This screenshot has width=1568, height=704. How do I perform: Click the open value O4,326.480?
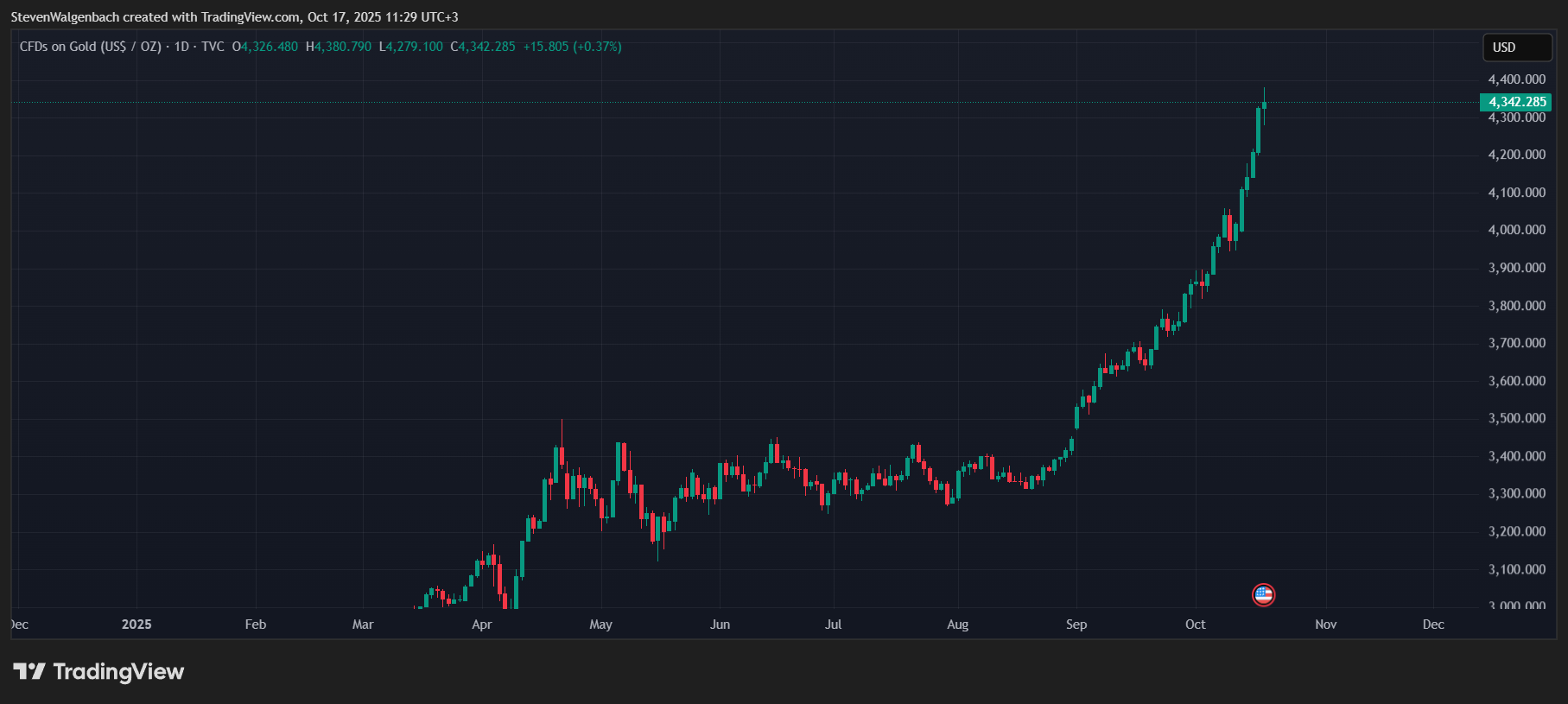(x=265, y=47)
